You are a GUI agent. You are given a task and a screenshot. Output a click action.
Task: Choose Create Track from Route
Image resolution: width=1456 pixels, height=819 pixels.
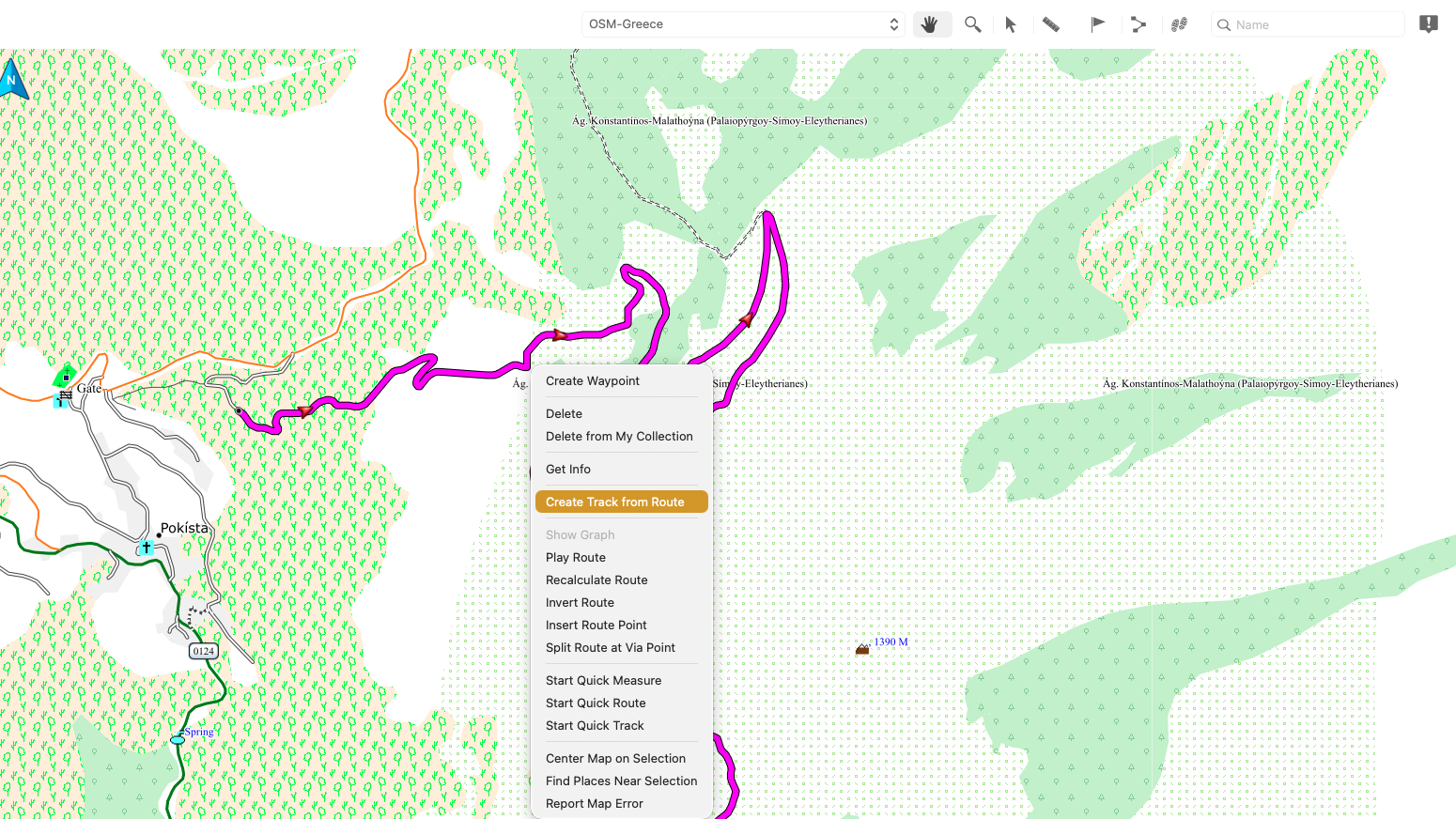(x=615, y=502)
